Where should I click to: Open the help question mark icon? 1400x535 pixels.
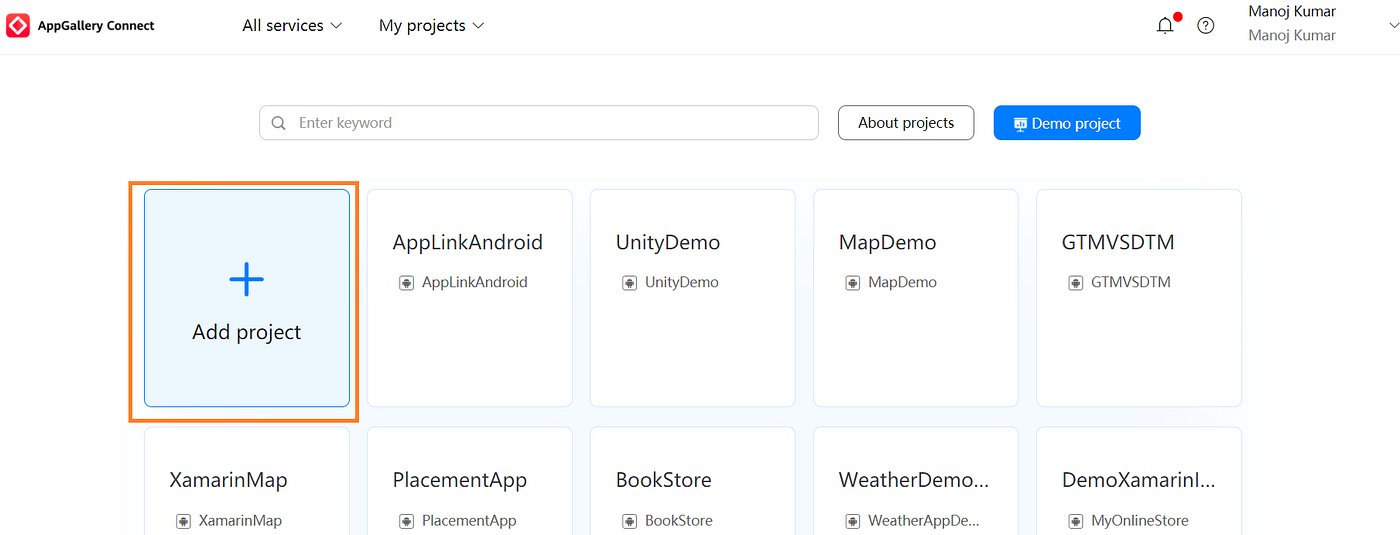click(1206, 26)
